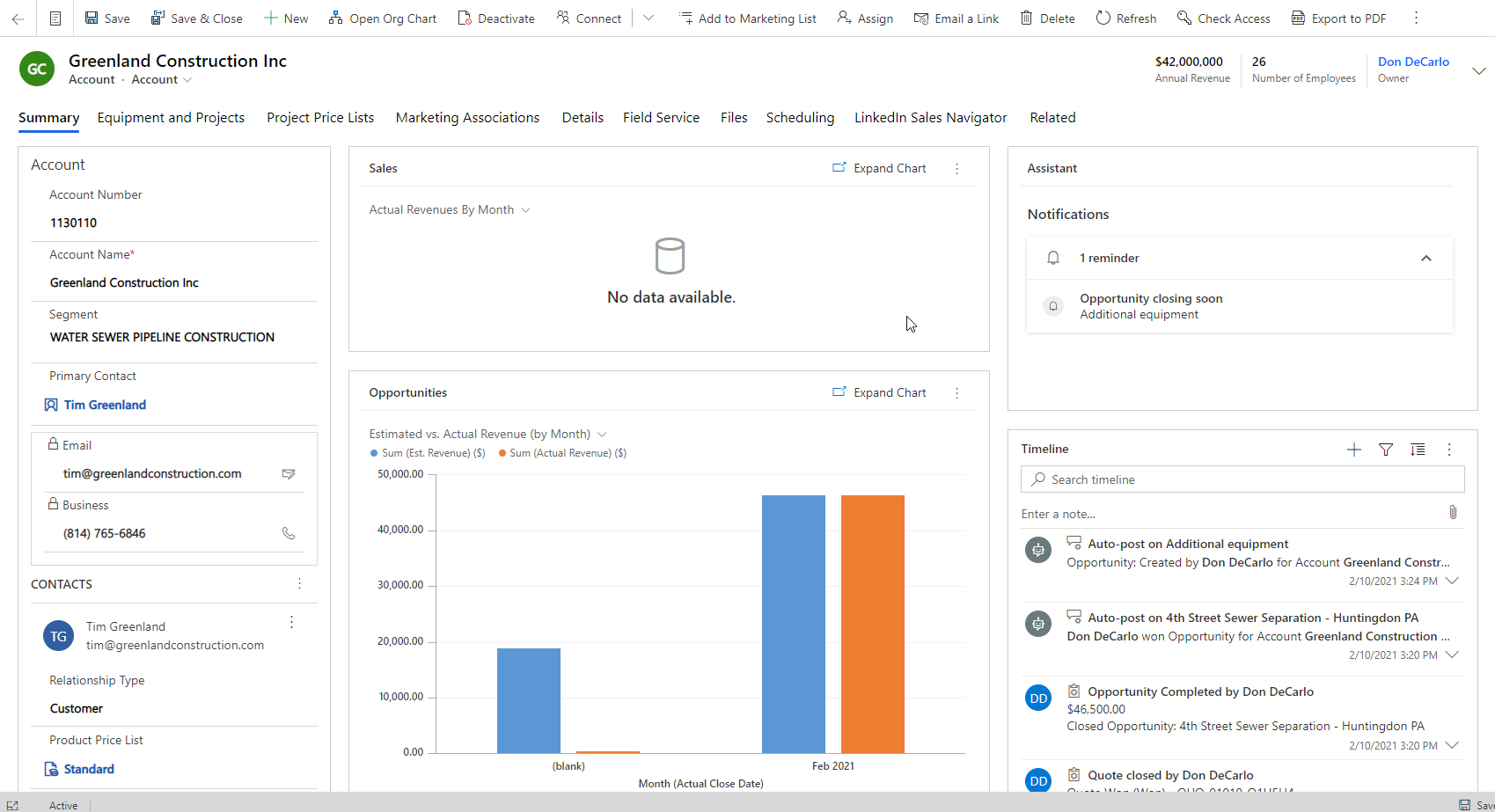
Task: Open form in new window icon
Action: pyautogui.click(x=12, y=805)
